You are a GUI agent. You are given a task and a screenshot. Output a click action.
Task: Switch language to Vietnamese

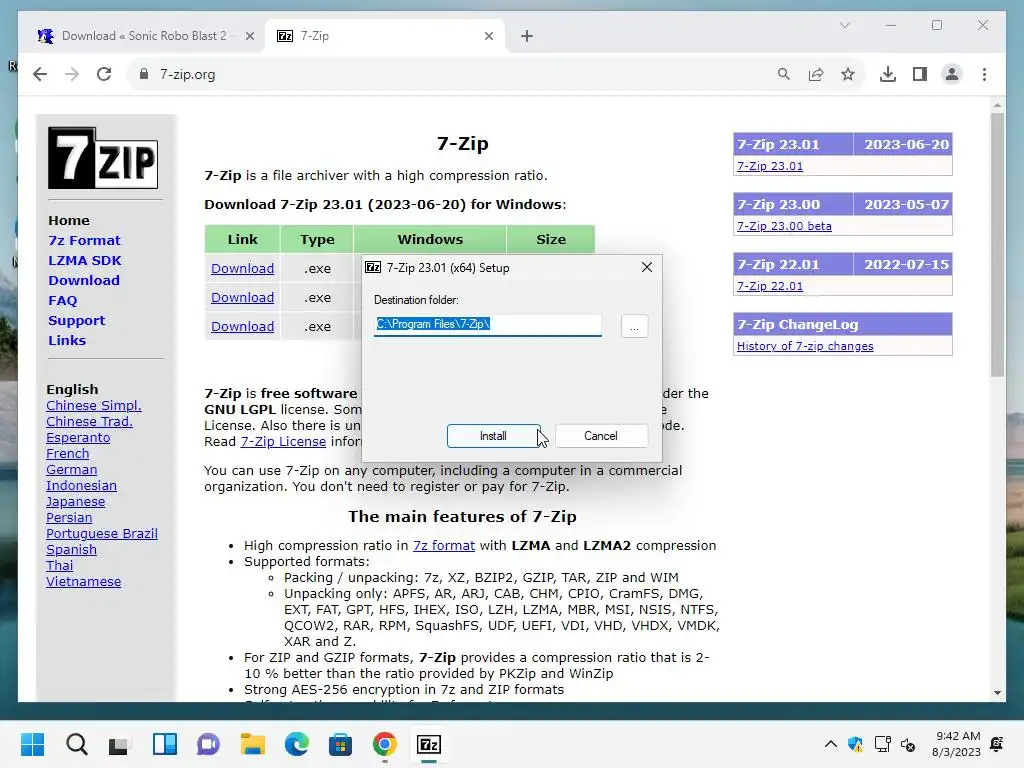pos(83,581)
